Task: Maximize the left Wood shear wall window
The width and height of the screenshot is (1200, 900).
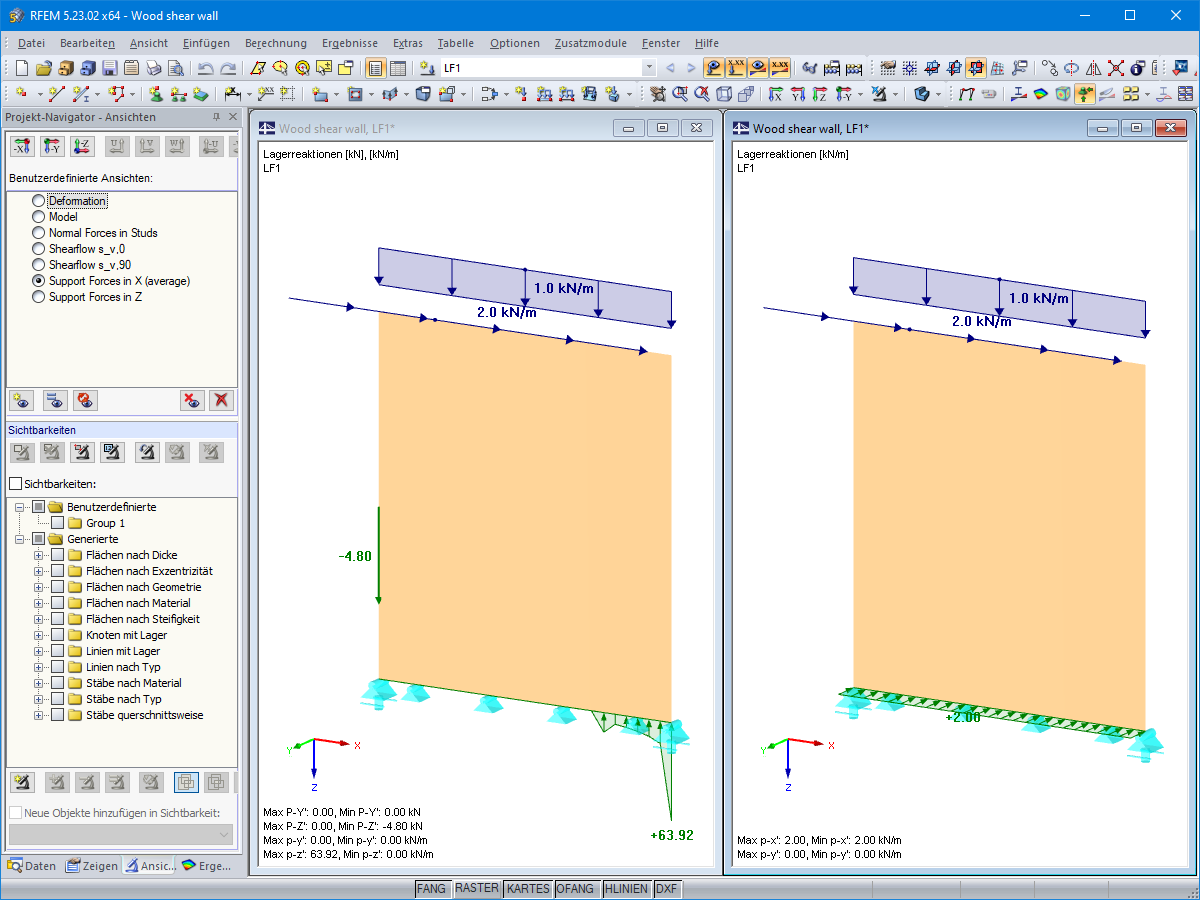Action: click(x=663, y=128)
